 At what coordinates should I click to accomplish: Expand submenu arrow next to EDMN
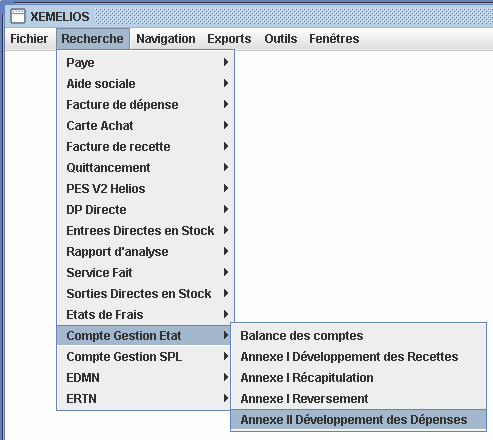click(226, 377)
